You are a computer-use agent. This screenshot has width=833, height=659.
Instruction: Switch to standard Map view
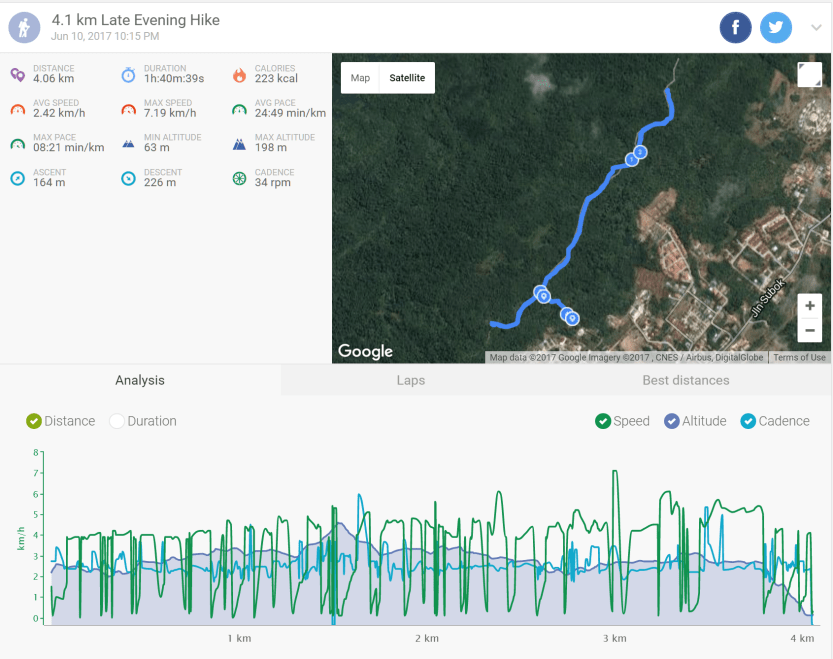click(x=360, y=78)
